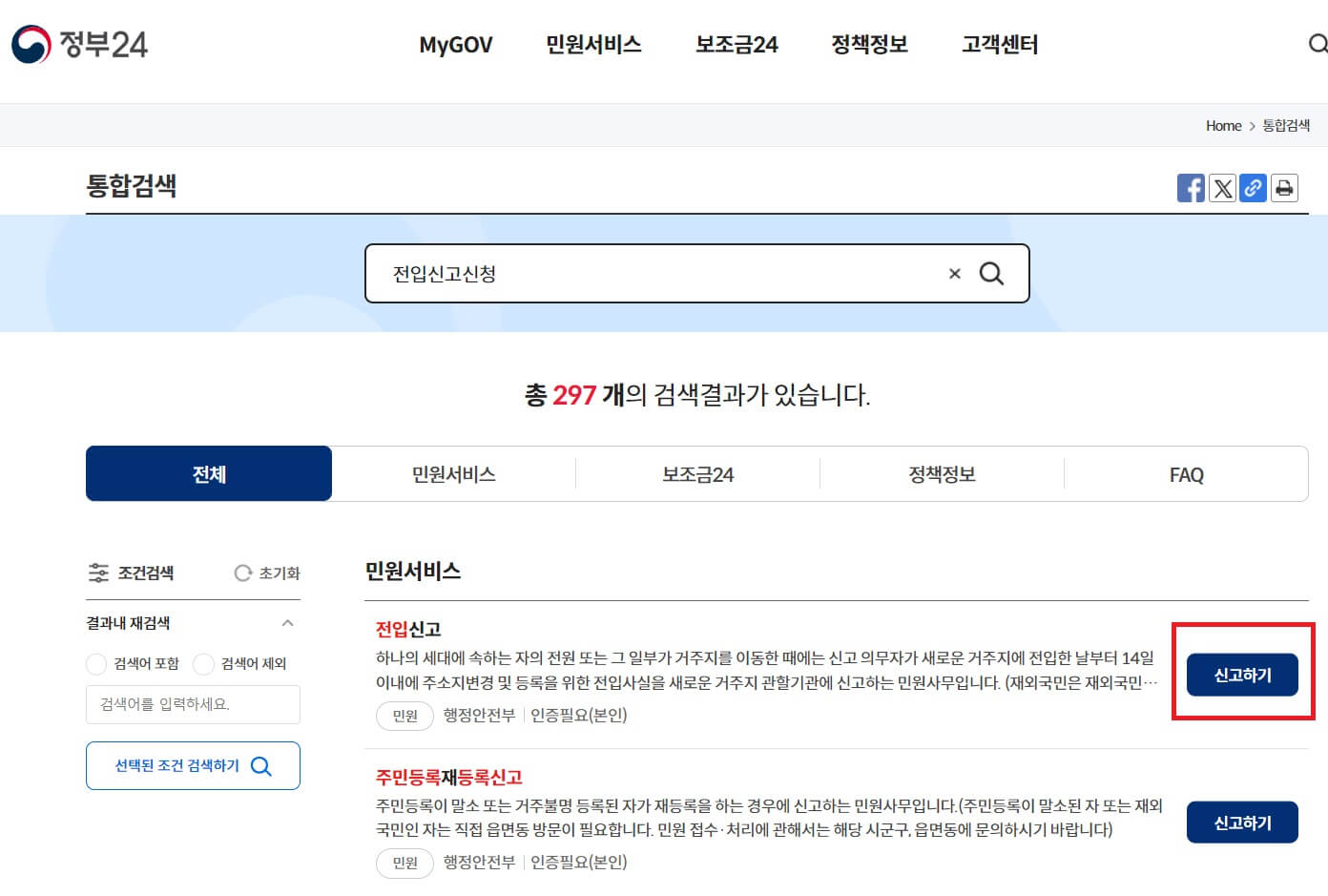Select the 검색어 포함 option
Screen dimensions: 1328x896
pos(96,663)
